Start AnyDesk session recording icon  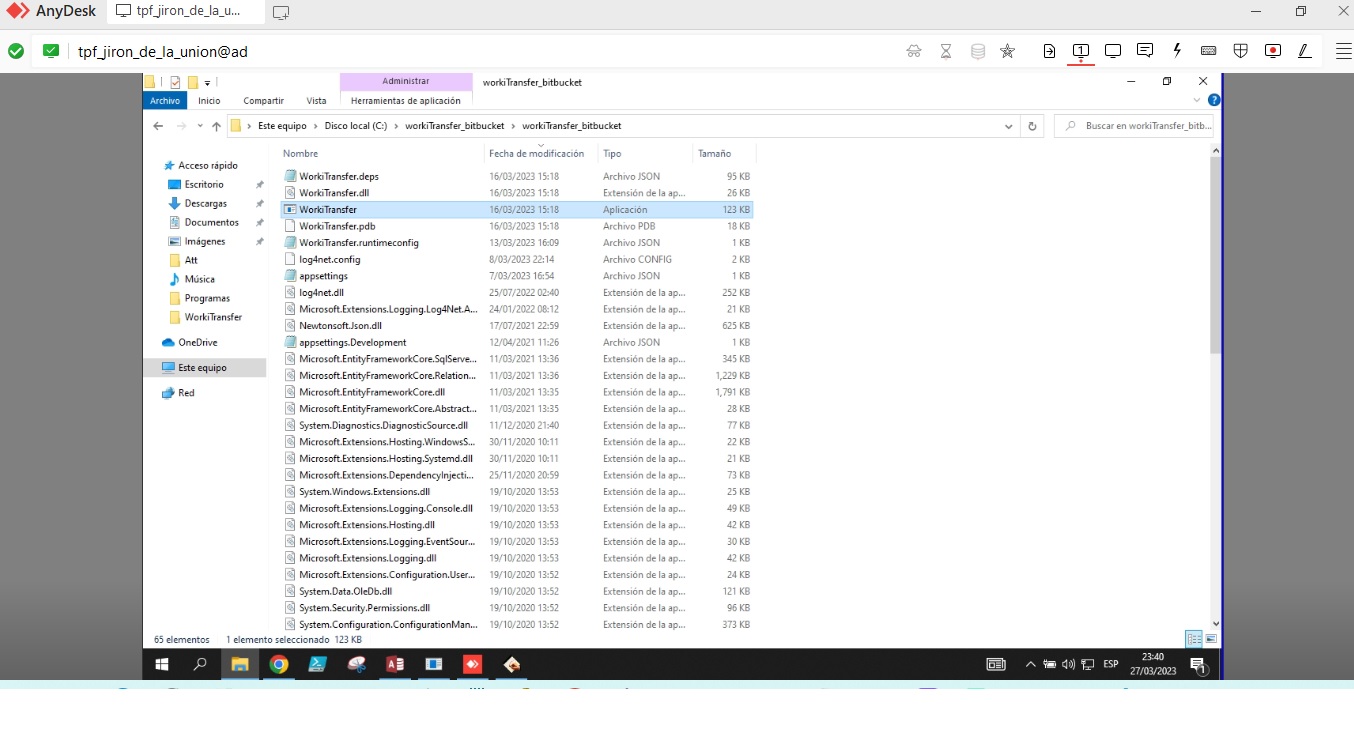point(1273,51)
